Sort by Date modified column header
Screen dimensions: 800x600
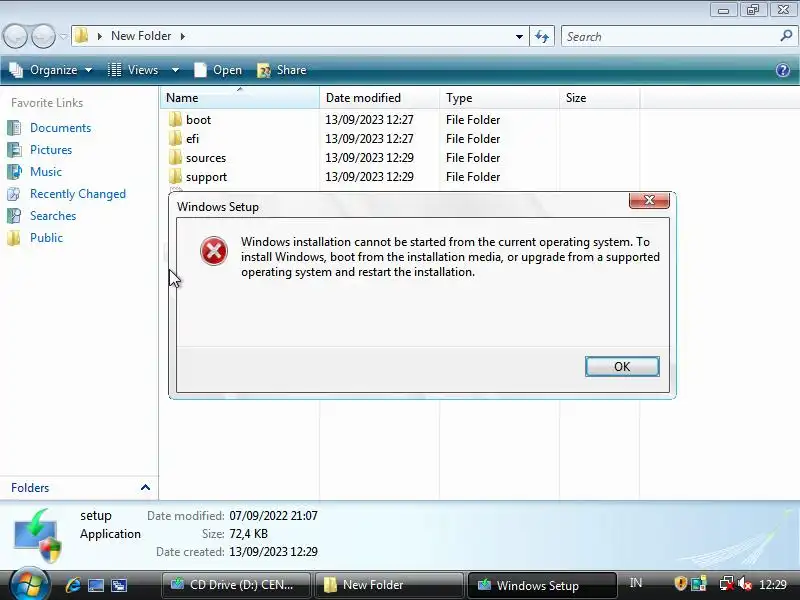click(379, 97)
